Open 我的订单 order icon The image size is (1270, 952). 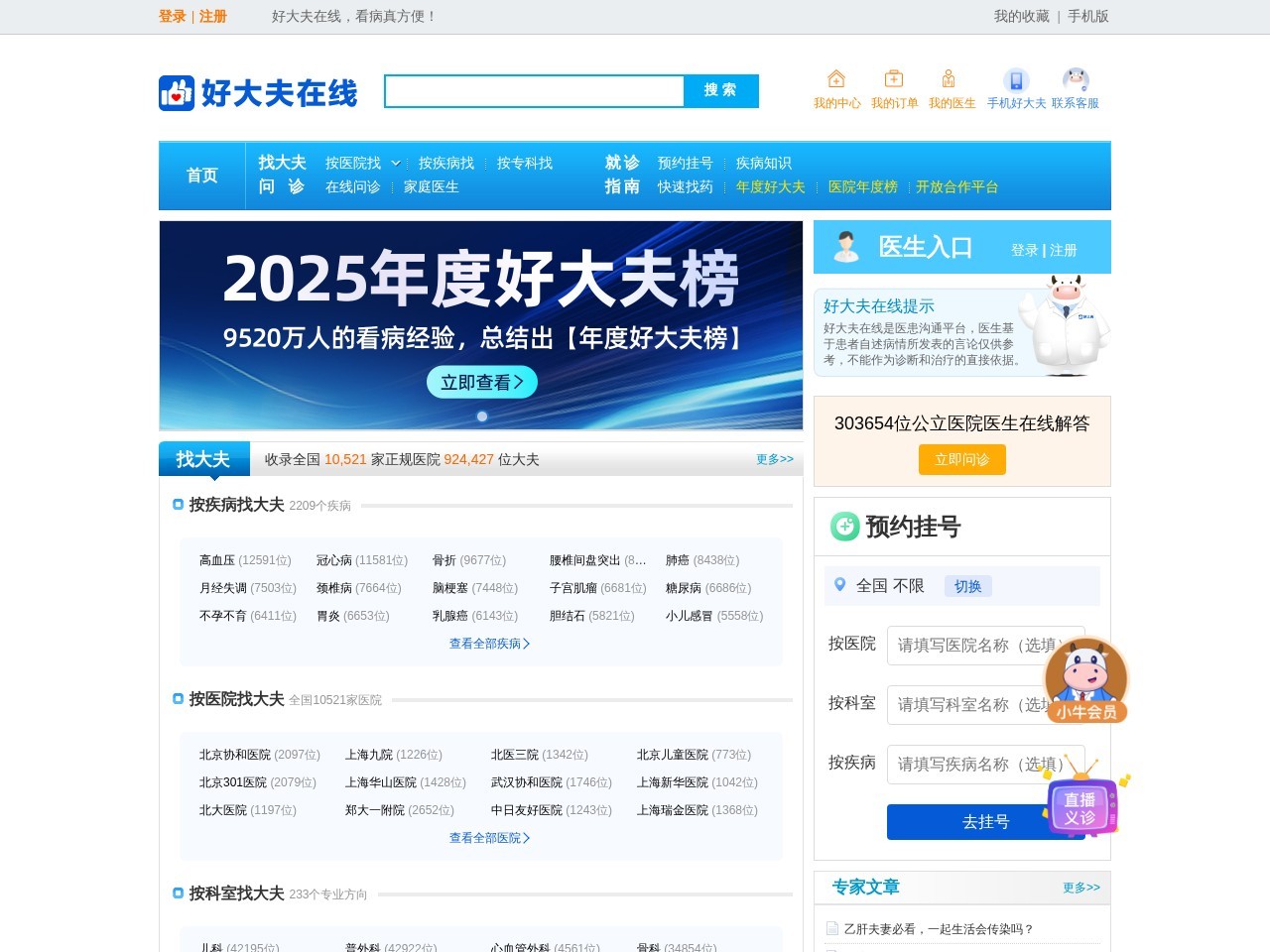pyautogui.click(x=894, y=79)
